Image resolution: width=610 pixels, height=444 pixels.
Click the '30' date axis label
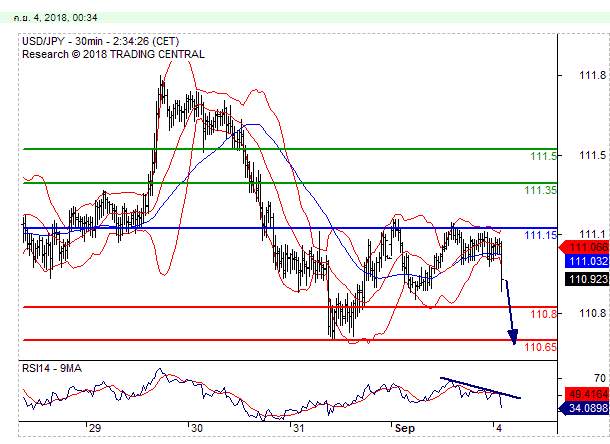click(197, 428)
